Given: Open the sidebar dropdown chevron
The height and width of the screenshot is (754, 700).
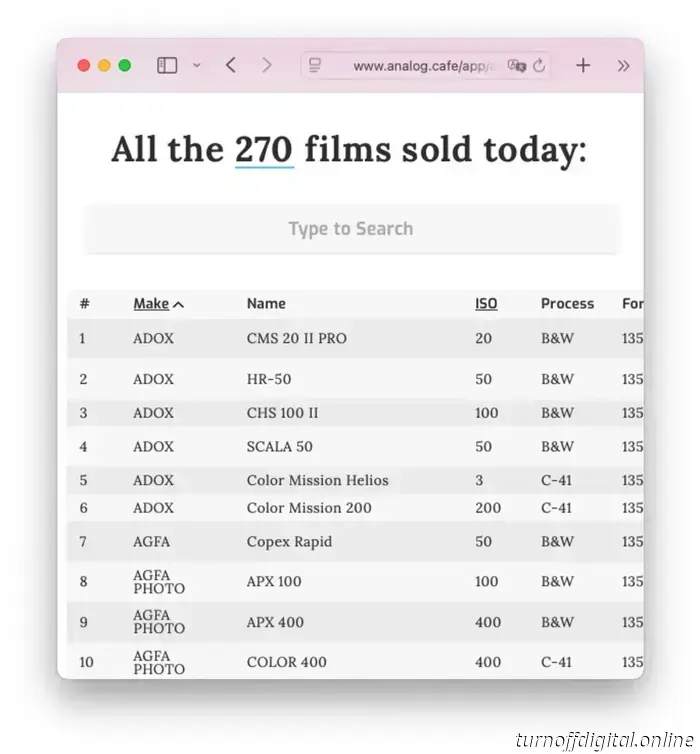Looking at the screenshot, I should tap(197, 65).
